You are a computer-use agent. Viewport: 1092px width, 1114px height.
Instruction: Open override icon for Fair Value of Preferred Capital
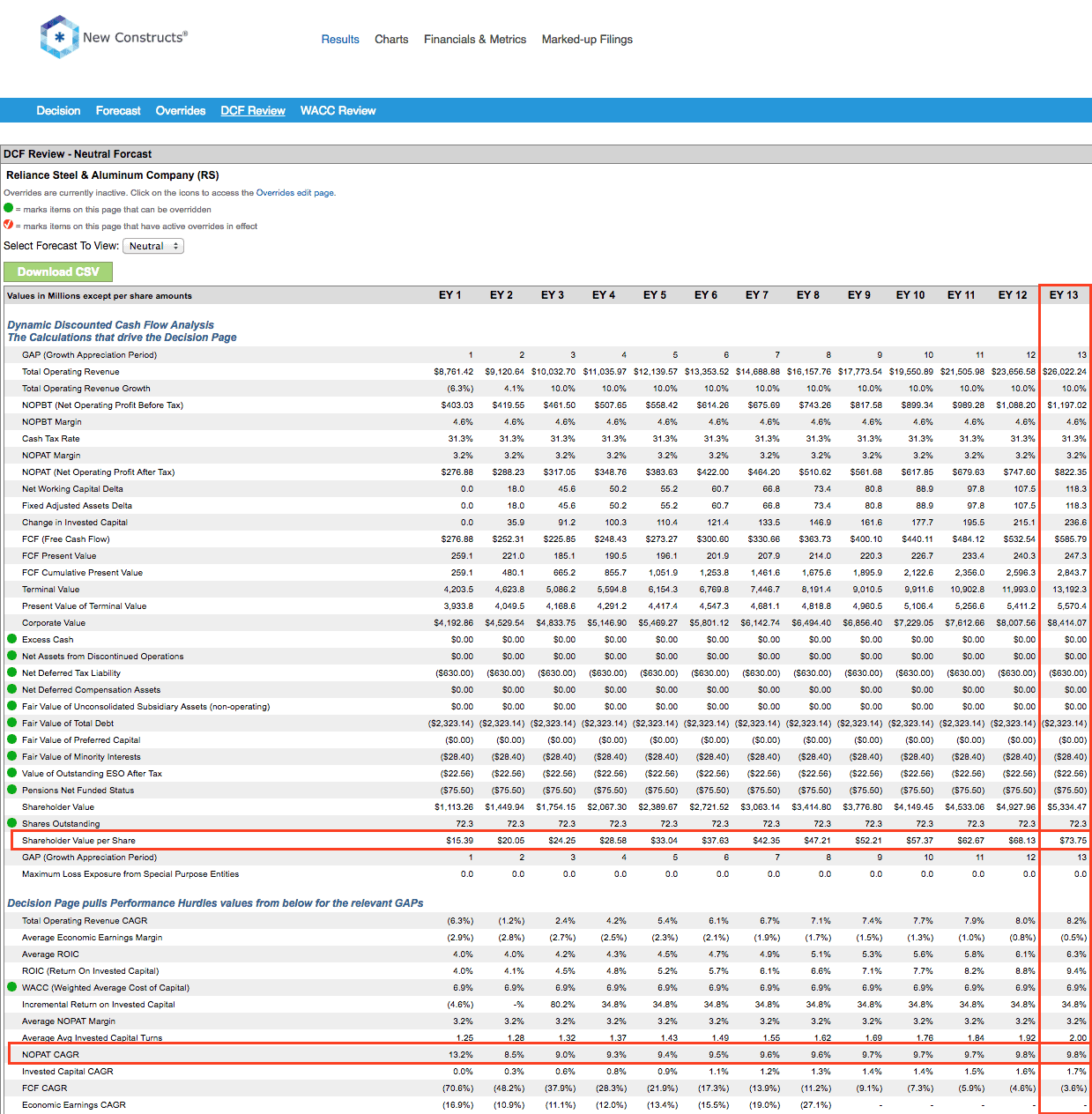12,739
